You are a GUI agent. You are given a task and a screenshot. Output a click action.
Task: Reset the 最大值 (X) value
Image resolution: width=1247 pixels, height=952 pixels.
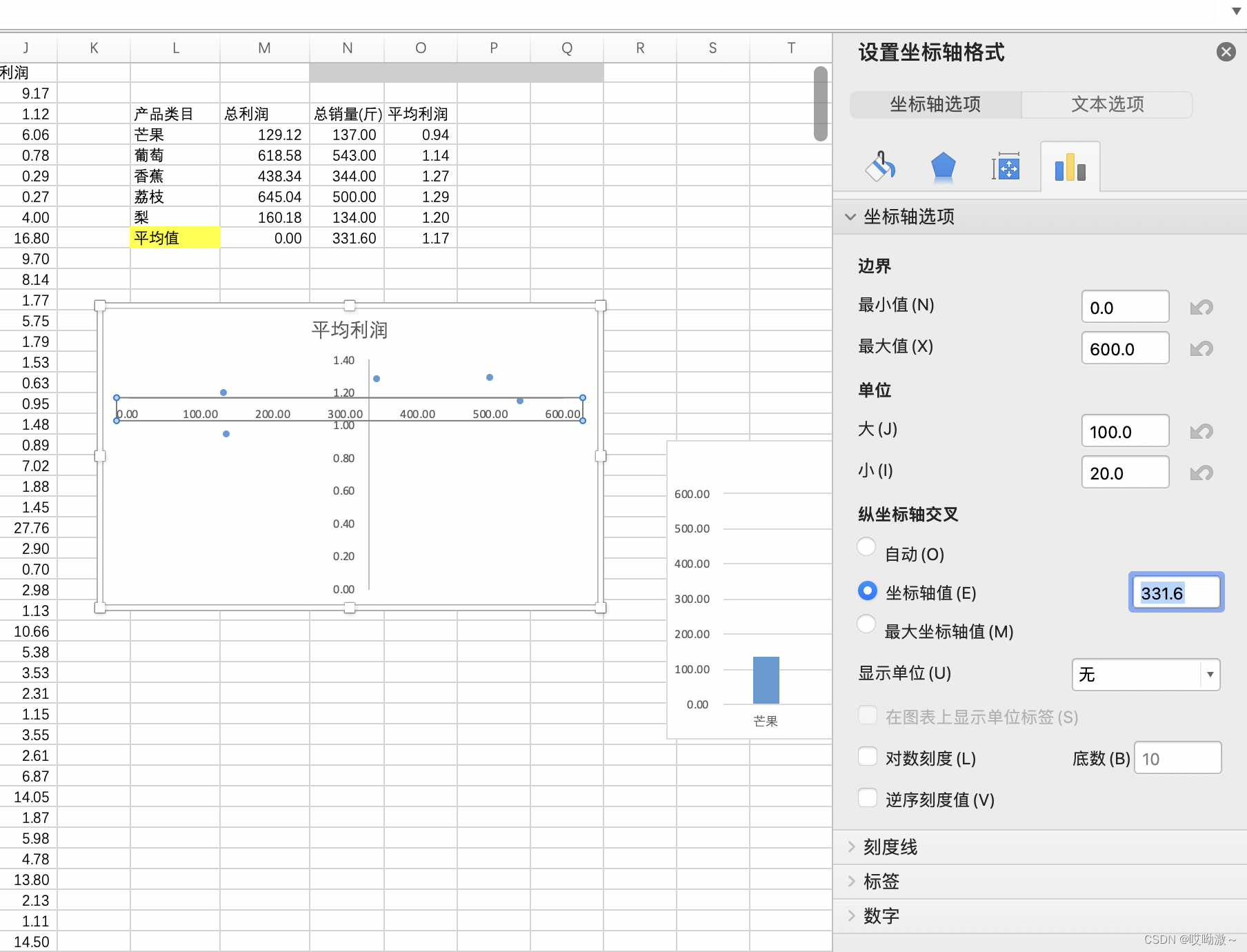click(x=1201, y=348)
